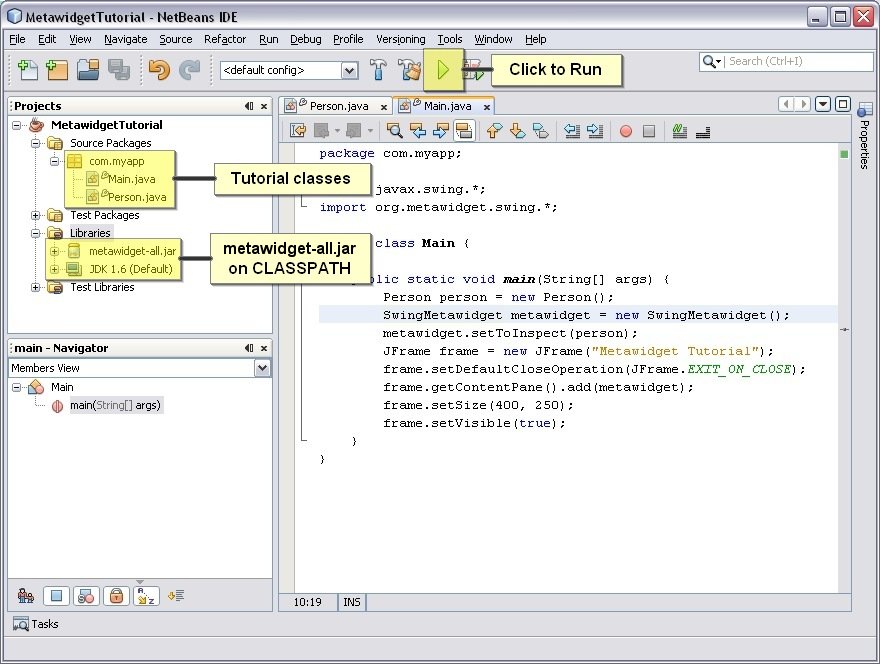The width and height of the screenshot is (880, 664).
Task: Toggle Show Inherited Members in Navigator
Action: [24, 597]
